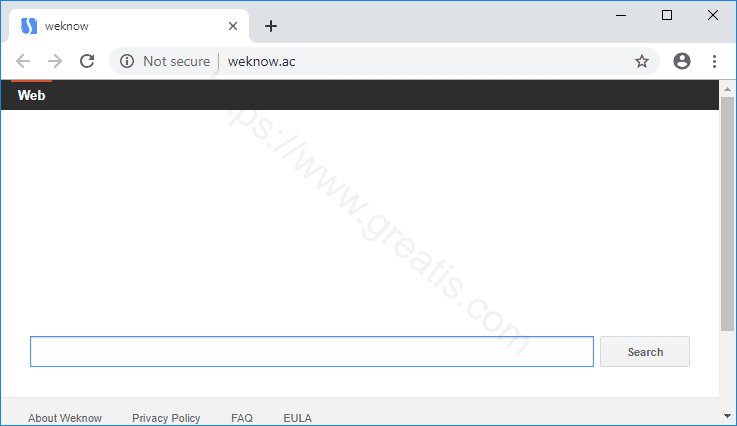This screenshot has width=737, height=426.
Task: Click the weknow.ac address bar URL
Action: pos(261,62)
